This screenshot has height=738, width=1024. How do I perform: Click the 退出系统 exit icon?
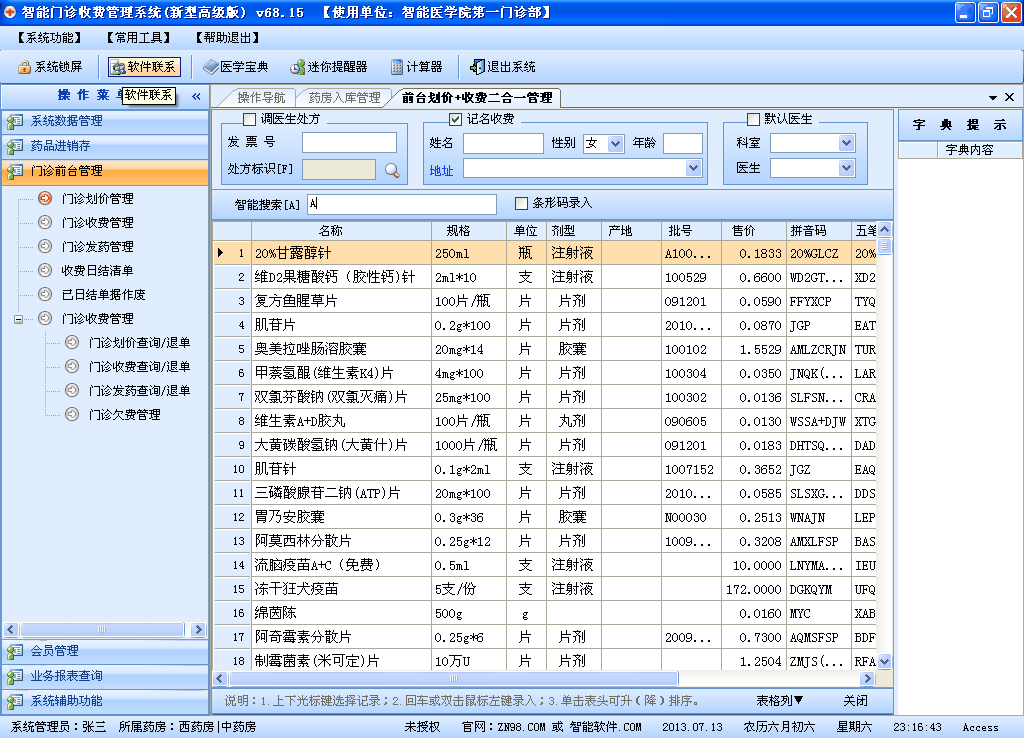[x=478, y=67]
